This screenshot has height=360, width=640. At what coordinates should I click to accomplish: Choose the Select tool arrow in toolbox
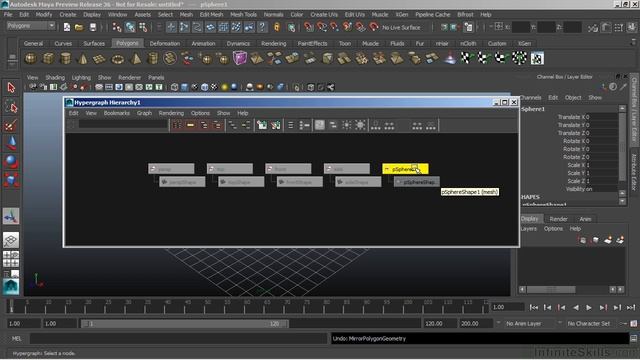[11, 87]
